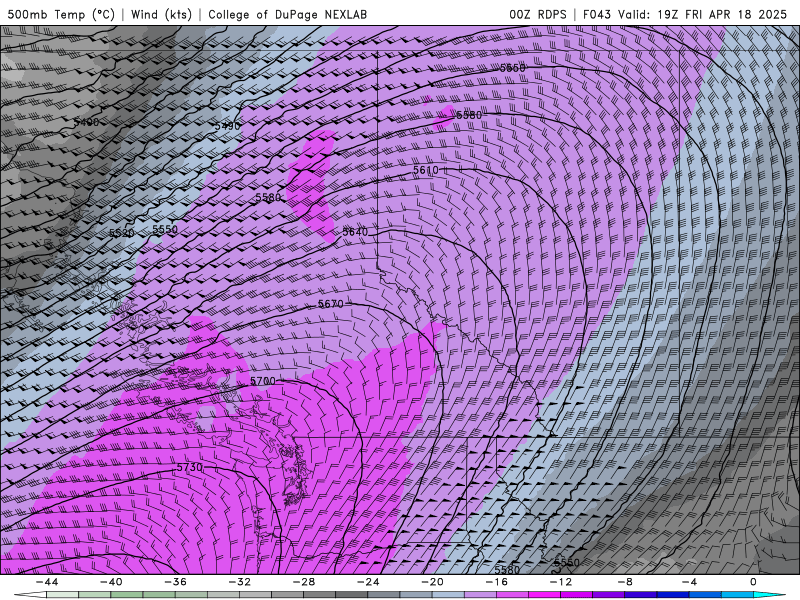Viewport: 800px width, 600px height.
Task: Click the '00Z RDPS' model run label
Action: coord(538,14)
